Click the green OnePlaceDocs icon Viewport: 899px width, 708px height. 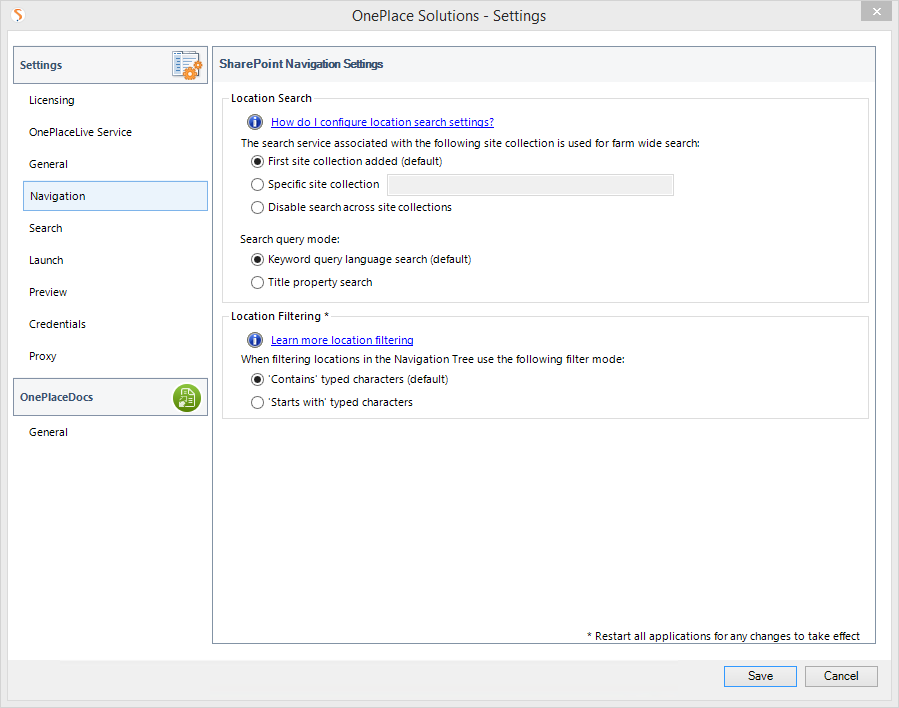187,398
